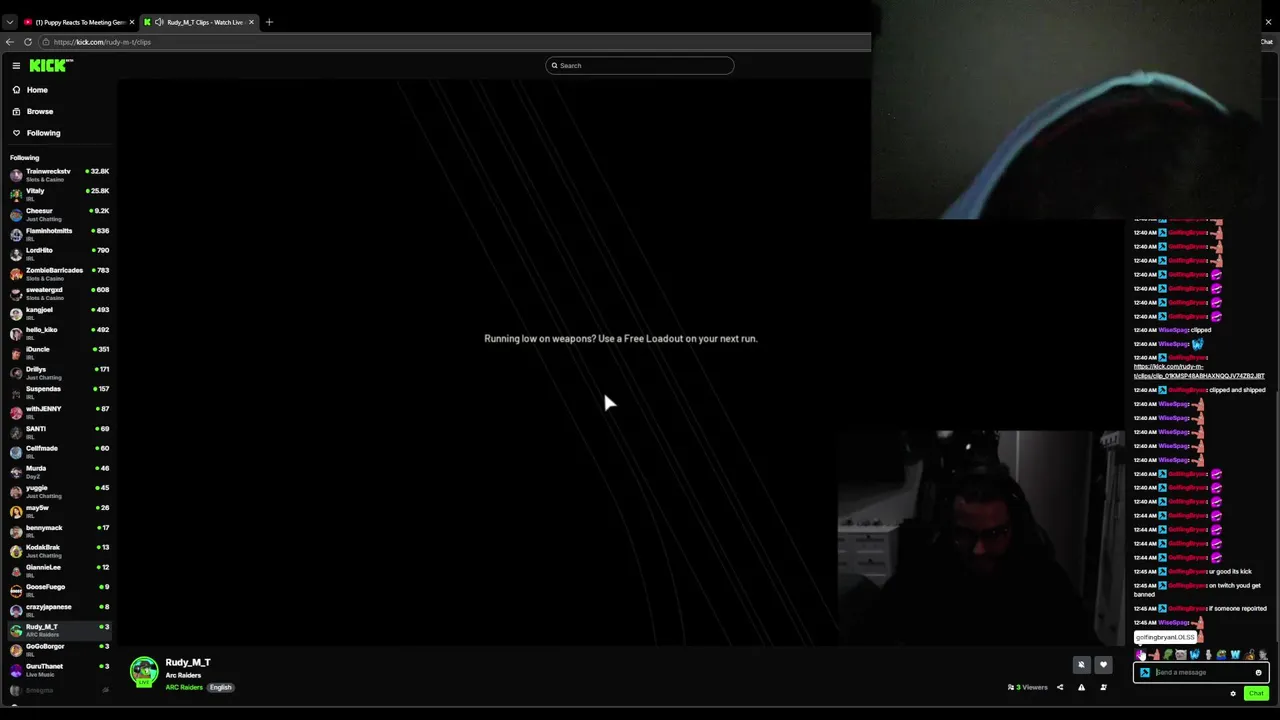This screenshot has height=720, width=1280.
Task: Insert the white cat quick emote
Action: coord(1181,655)
